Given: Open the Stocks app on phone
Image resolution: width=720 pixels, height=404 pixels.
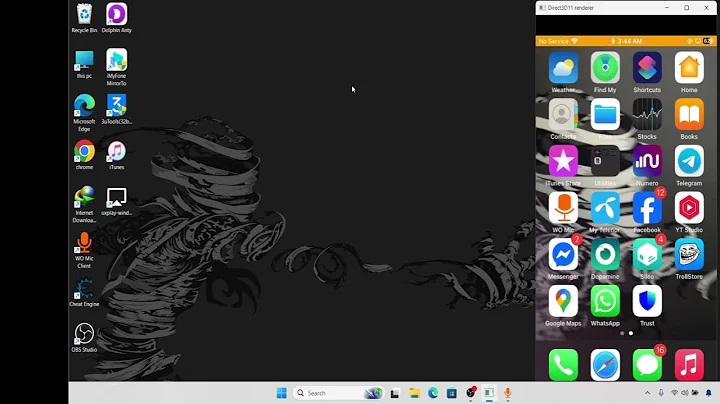Looking at the screenshot, I should coord(647,114).
